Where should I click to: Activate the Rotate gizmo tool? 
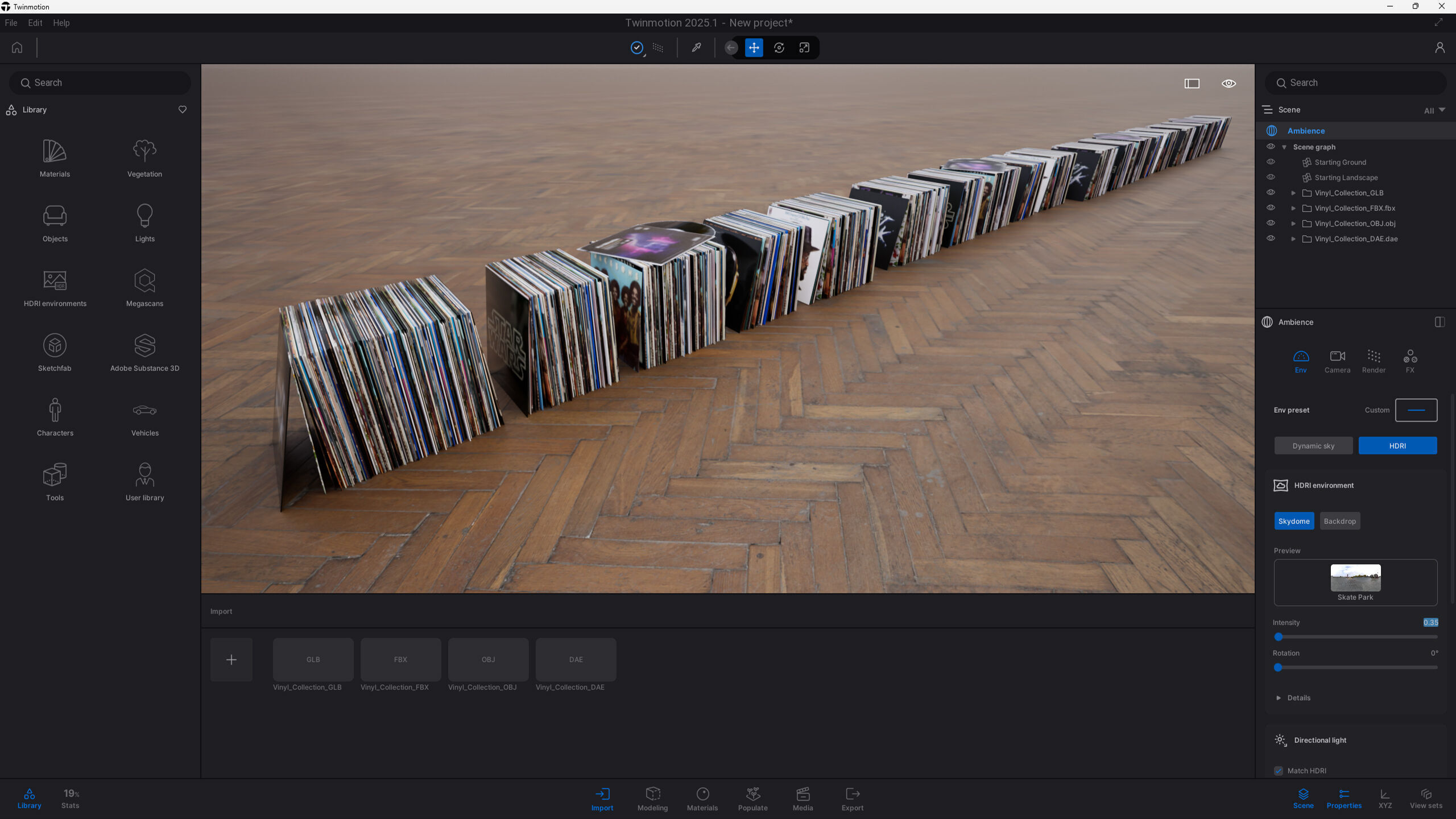click(x=779, y=47)
